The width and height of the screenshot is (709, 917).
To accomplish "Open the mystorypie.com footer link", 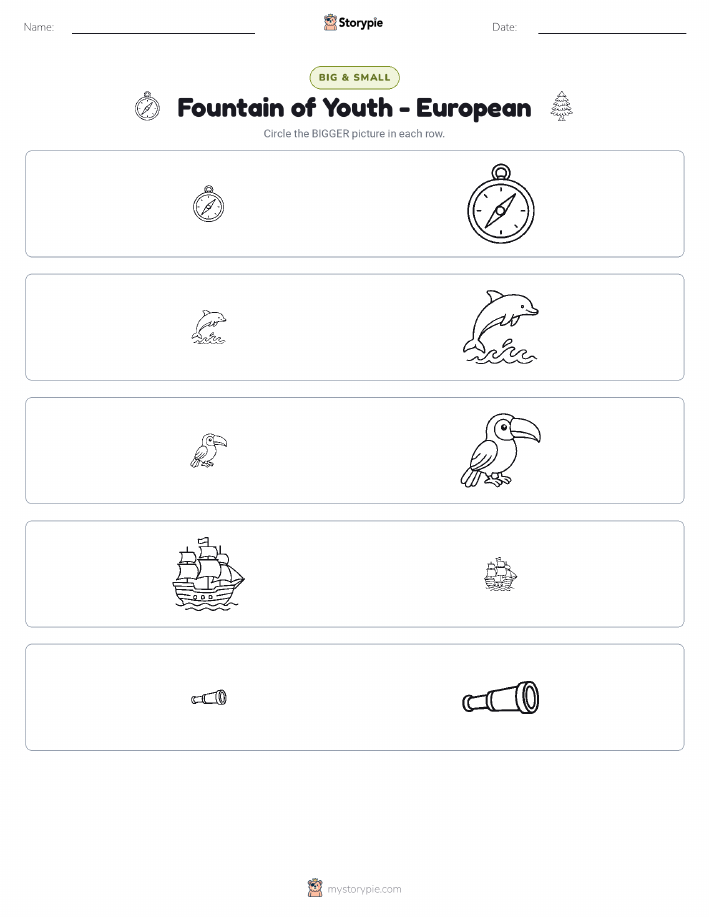I will point(364,889).
